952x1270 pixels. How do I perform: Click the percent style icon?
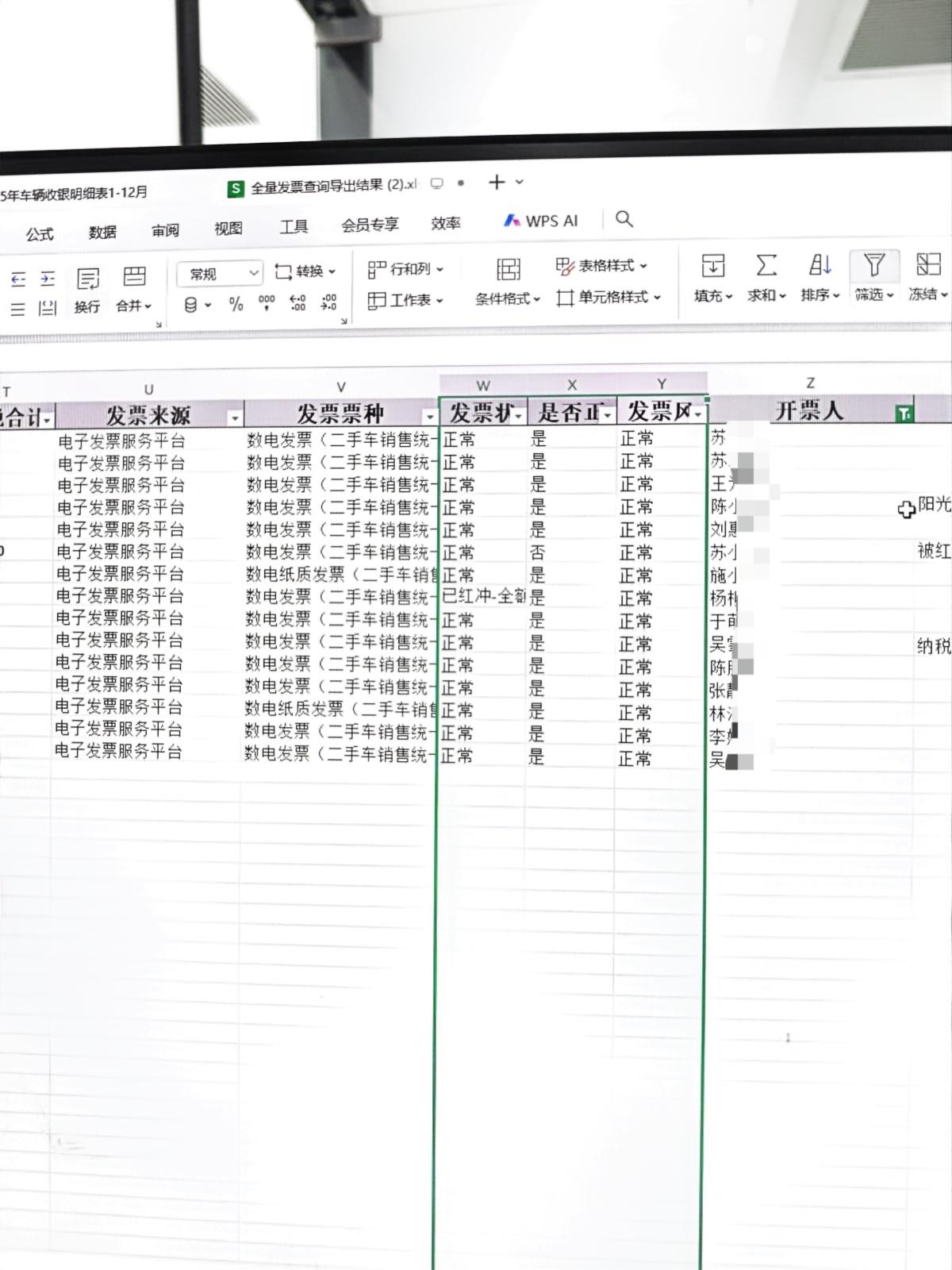[x=236, y=303]
